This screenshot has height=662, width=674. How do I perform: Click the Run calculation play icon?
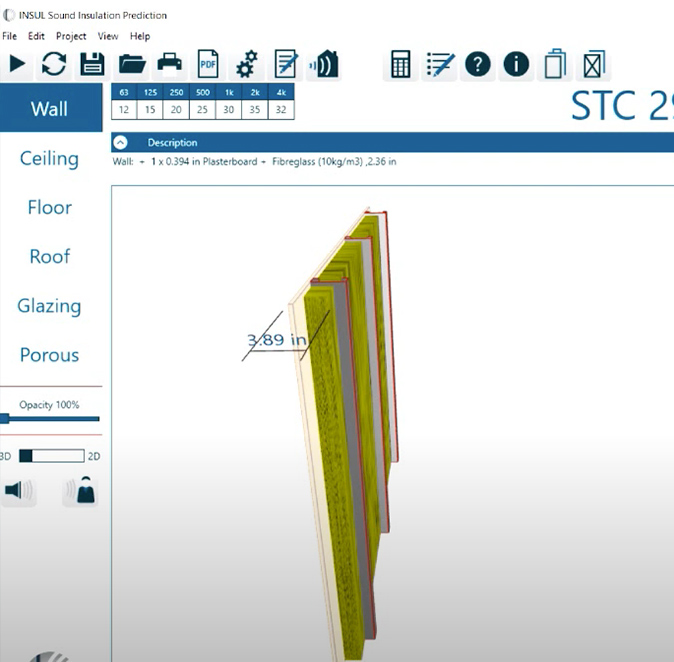[17, 65]
